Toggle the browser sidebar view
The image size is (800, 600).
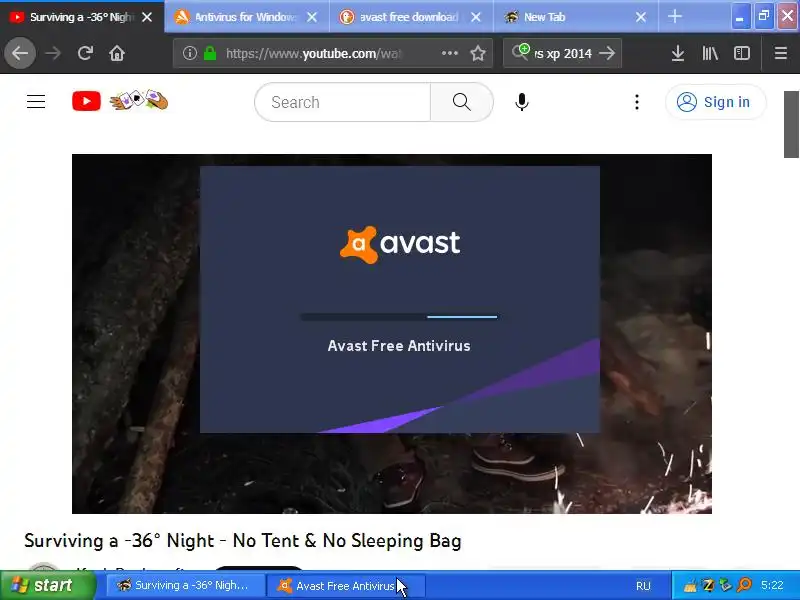pos(742,53)
